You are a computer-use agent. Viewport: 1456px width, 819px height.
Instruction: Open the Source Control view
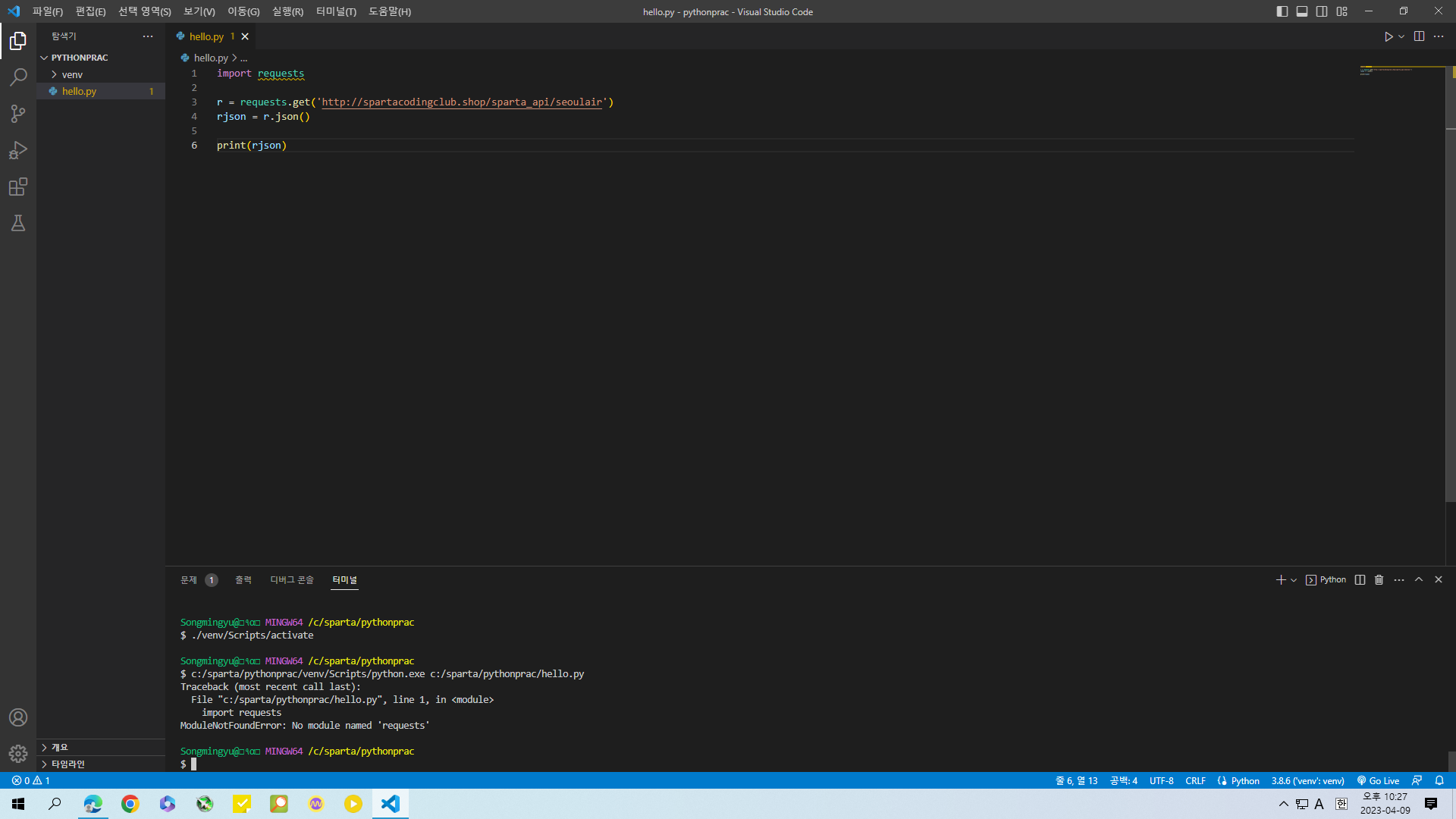click(x=18, y=114)
